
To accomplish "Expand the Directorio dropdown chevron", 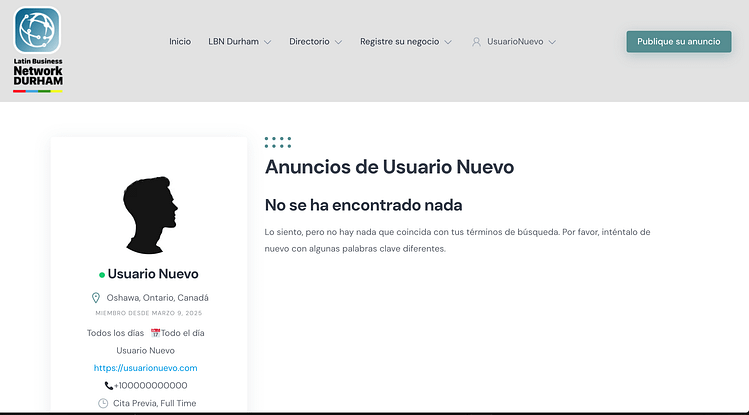I will coord(338,42).
